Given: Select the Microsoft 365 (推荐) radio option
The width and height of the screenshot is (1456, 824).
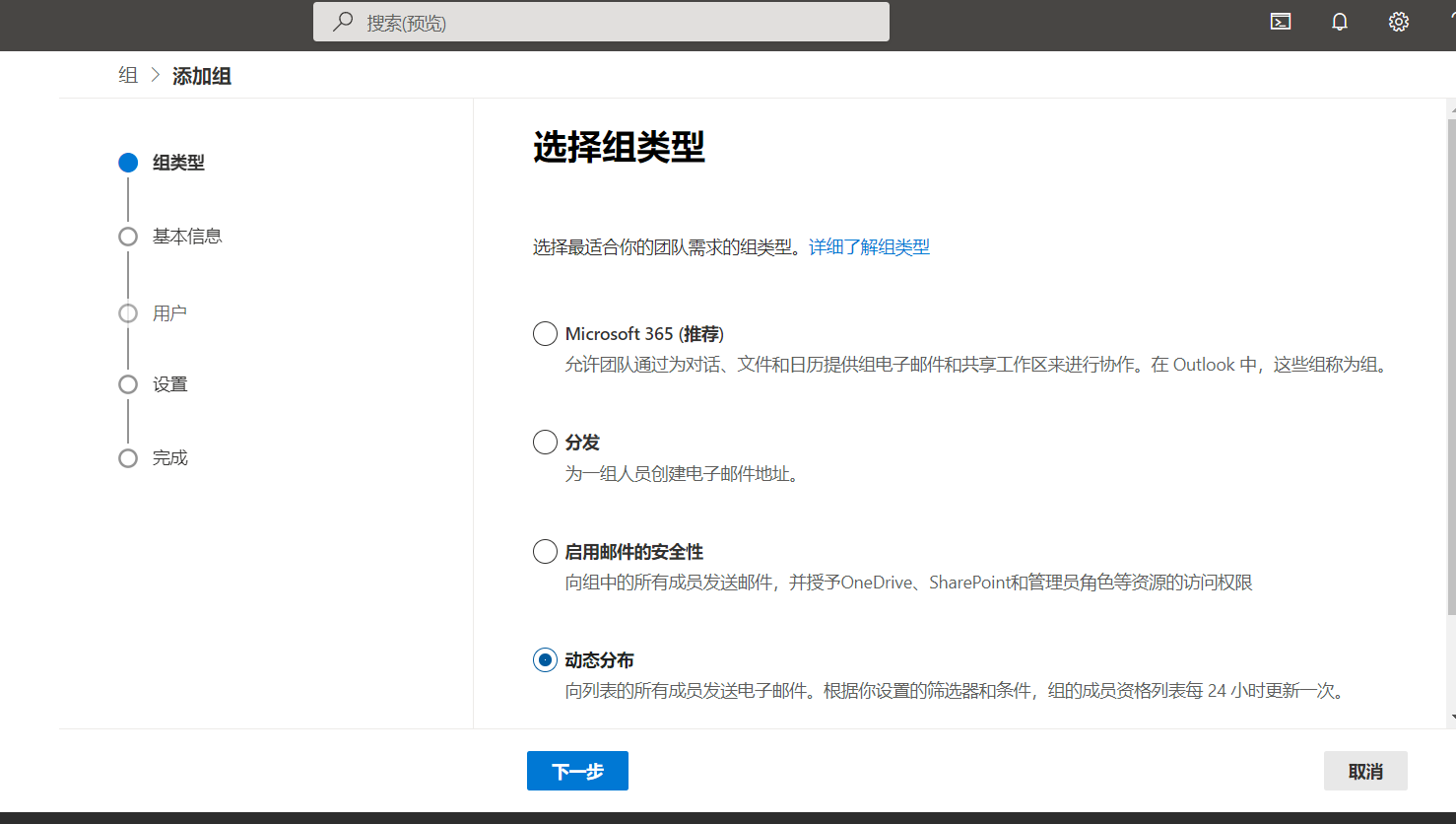Looking at the screenshot, I should coord(545,334).
